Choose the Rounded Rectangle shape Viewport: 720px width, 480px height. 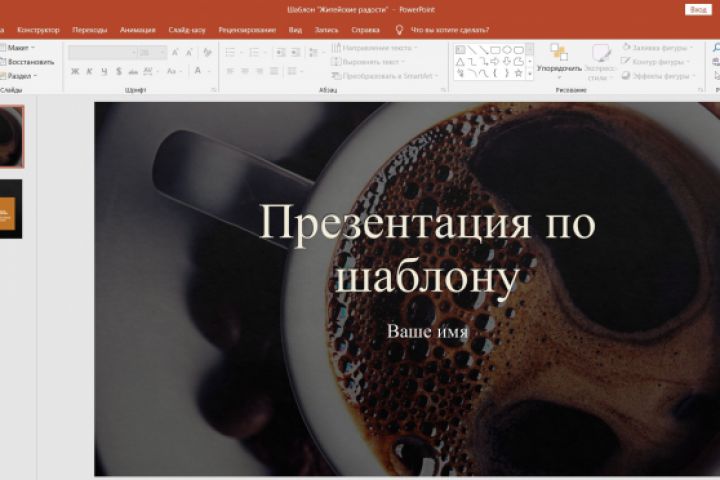[x=518, y=50]
